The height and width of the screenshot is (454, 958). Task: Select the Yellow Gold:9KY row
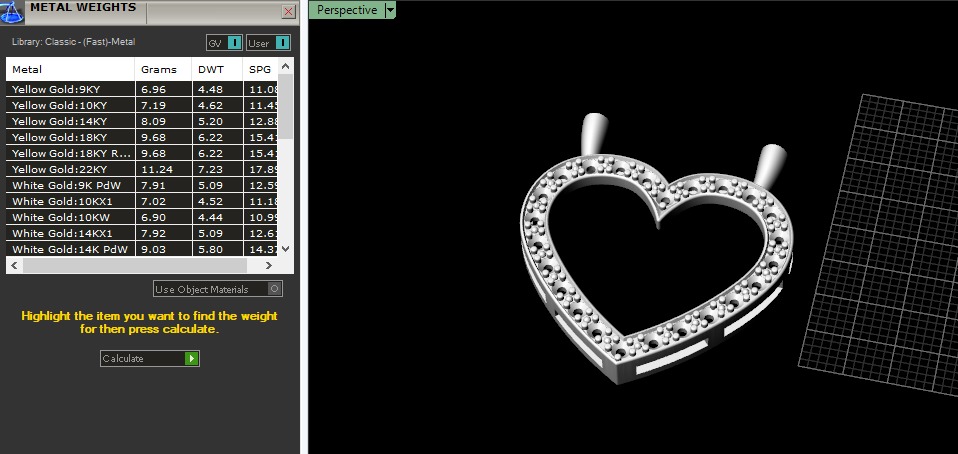pos(142,89)
